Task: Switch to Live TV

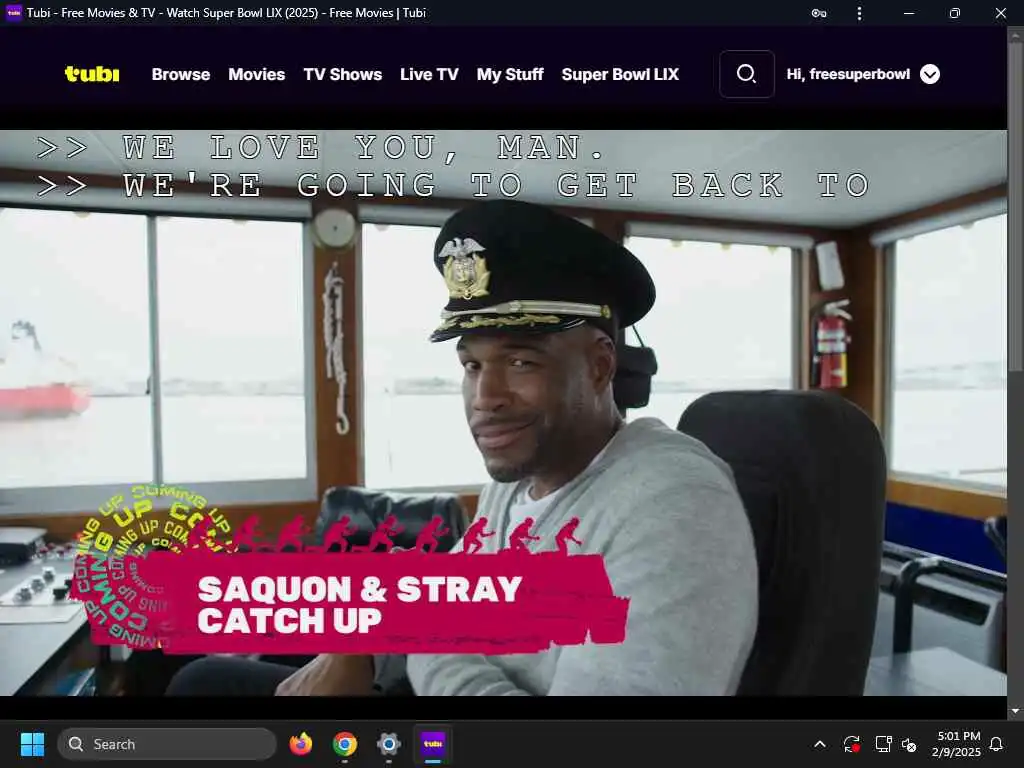Action: 429,74
